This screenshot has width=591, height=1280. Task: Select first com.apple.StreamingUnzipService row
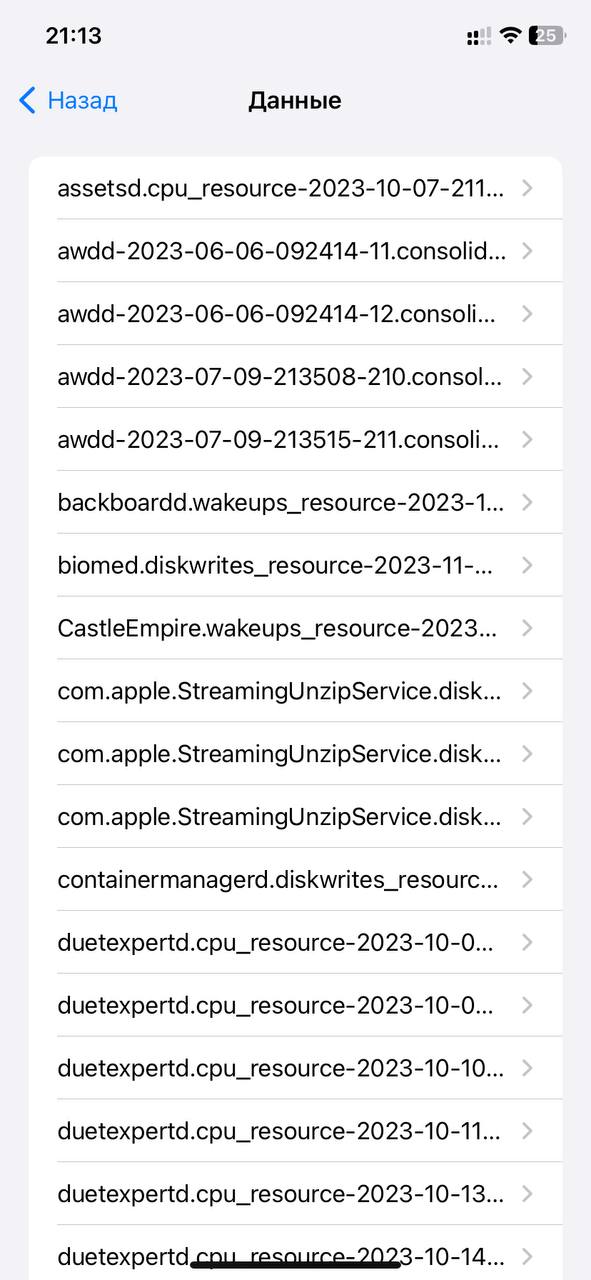pos(295,691)
